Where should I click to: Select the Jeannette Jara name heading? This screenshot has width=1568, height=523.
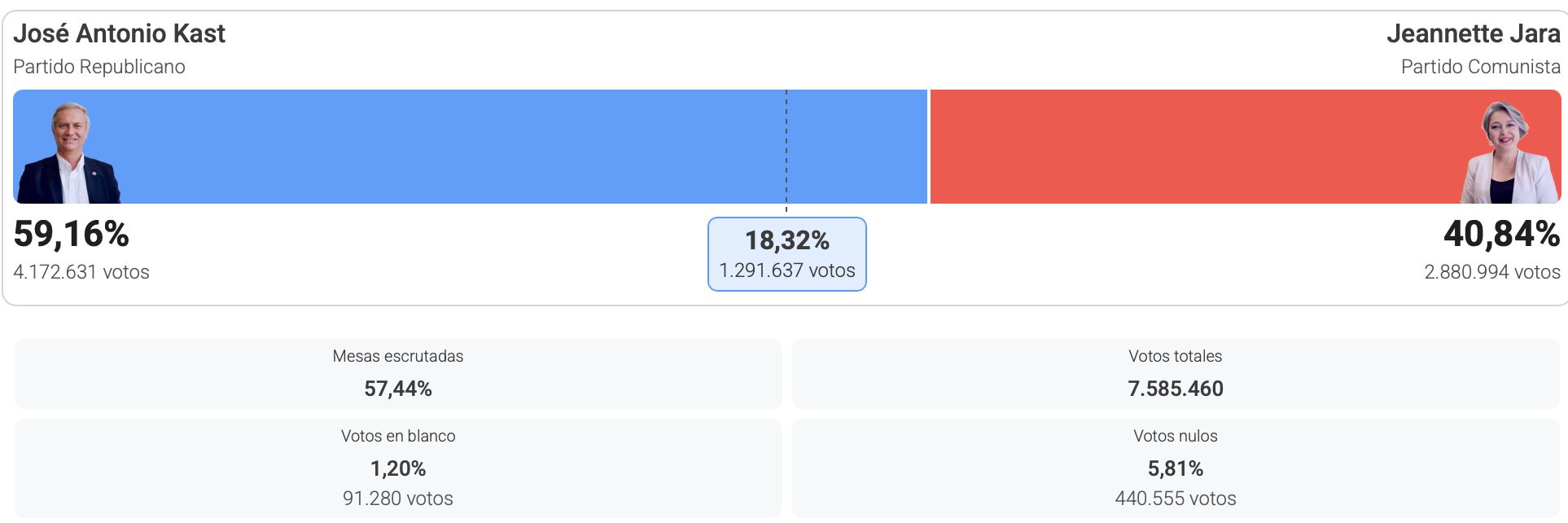1473,33
